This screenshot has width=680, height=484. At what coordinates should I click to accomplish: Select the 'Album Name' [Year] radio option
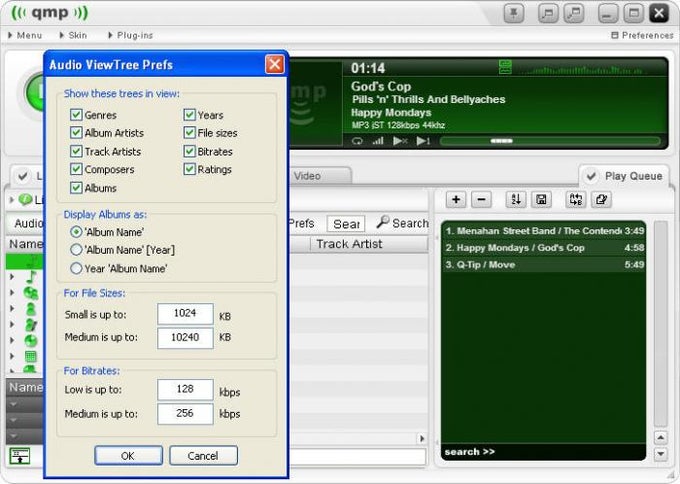(x=76, y=250)
